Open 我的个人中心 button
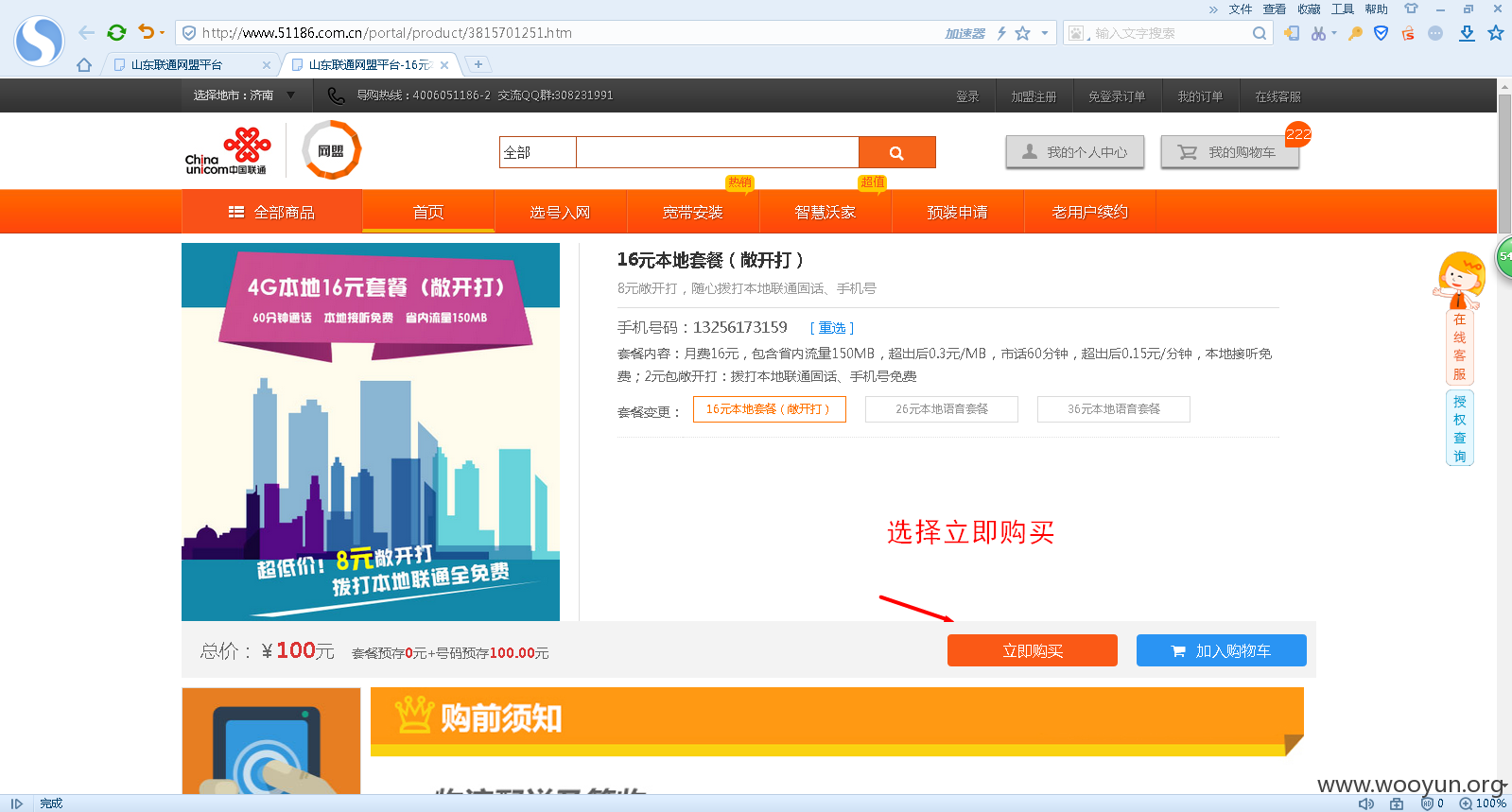 click(x=1075, y=152)
